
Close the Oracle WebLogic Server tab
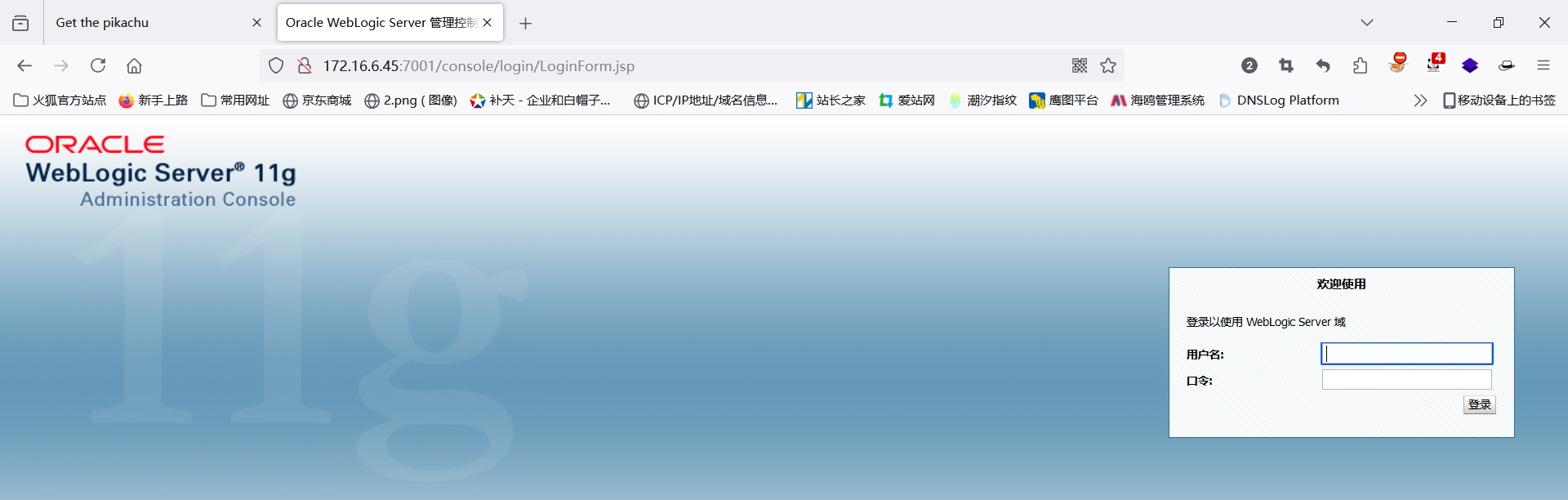click(x=488, y=23)
